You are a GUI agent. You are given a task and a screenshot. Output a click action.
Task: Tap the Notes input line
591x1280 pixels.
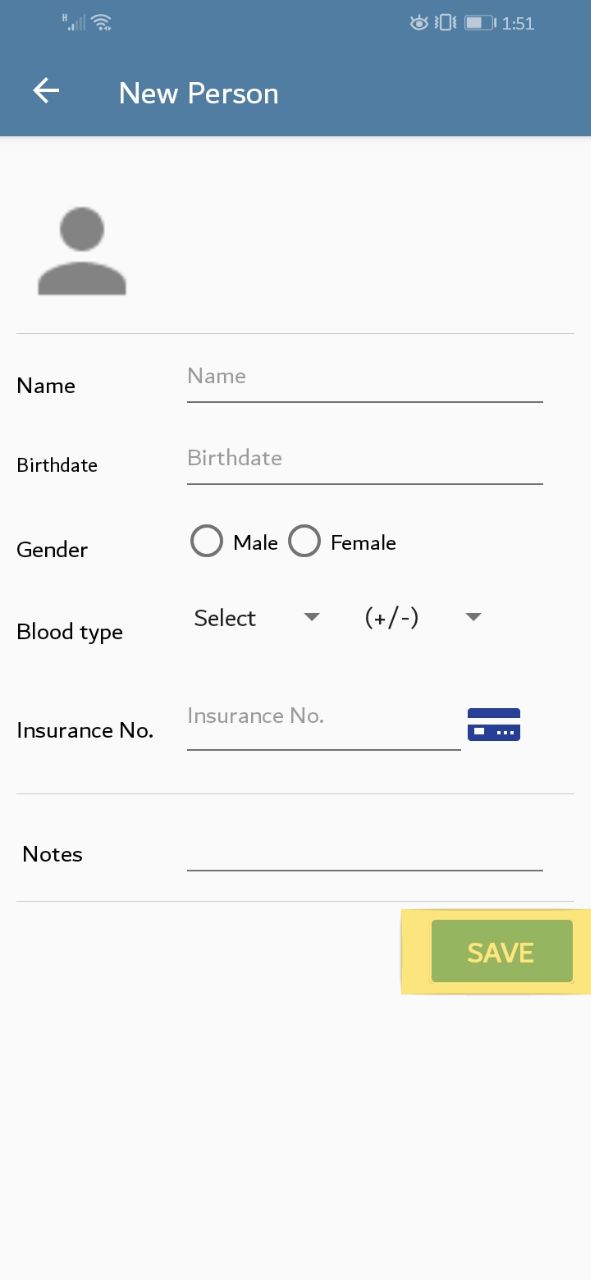[364, 853]
